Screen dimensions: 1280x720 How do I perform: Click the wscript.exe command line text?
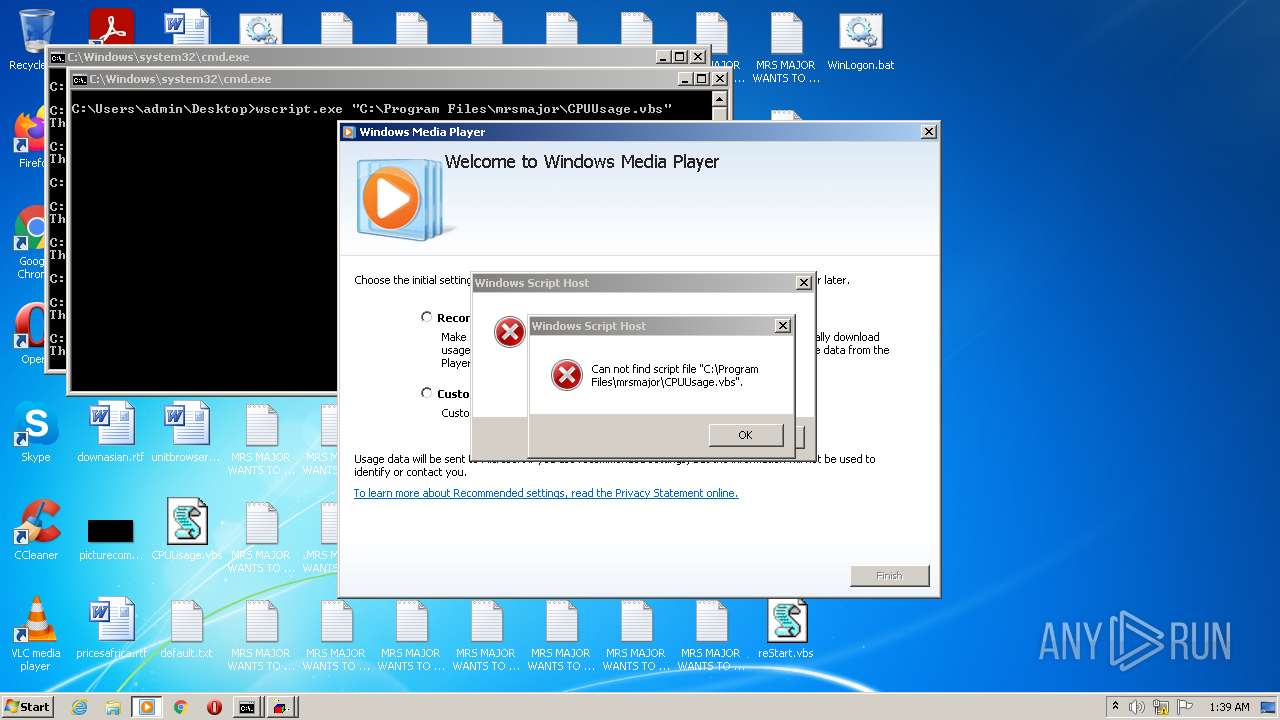[x=372, y=108]
